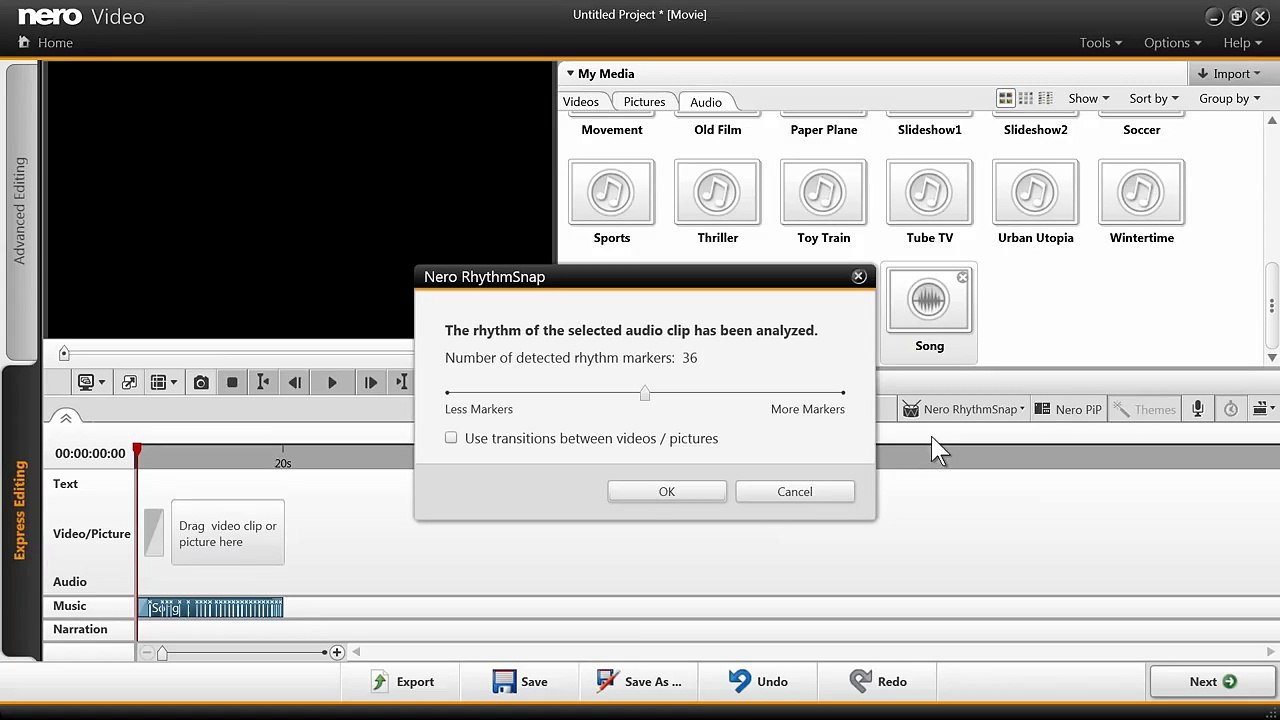The image size is (1280, 720).
Task: Select the Song clip on Music track
Action: pyautogui.click(x=211, y=607)
